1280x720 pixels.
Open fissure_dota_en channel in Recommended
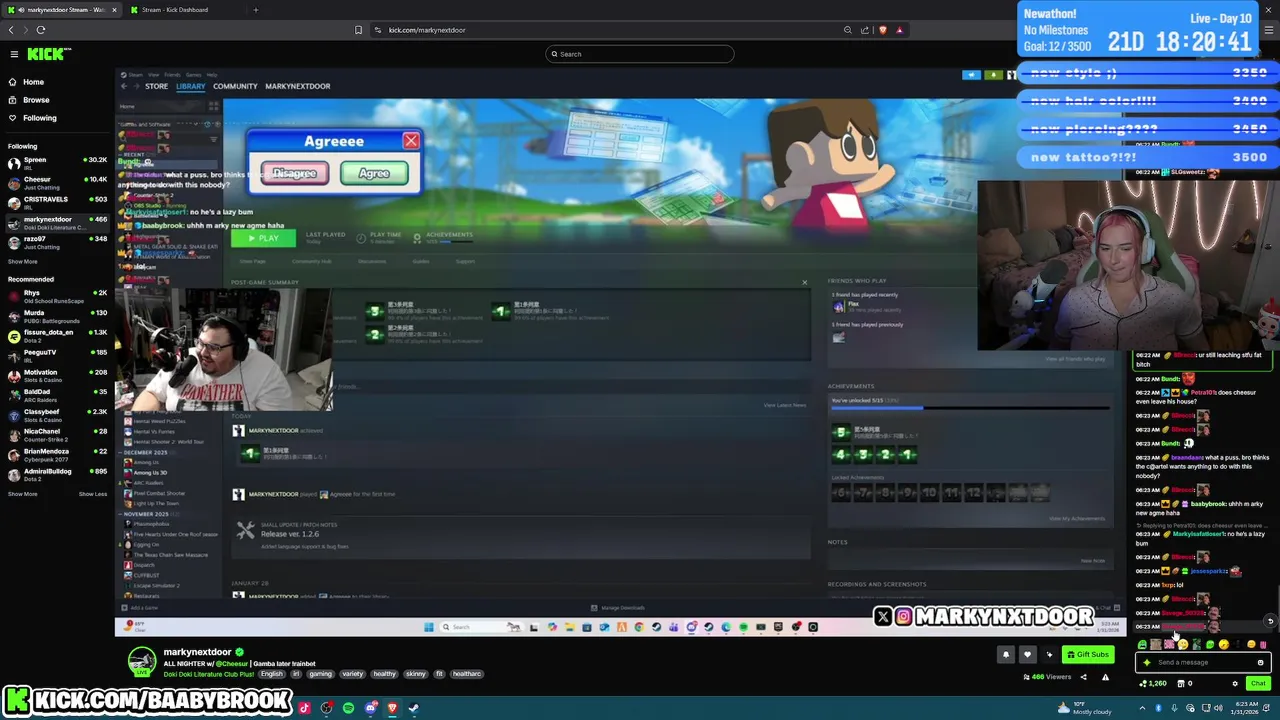57,336
